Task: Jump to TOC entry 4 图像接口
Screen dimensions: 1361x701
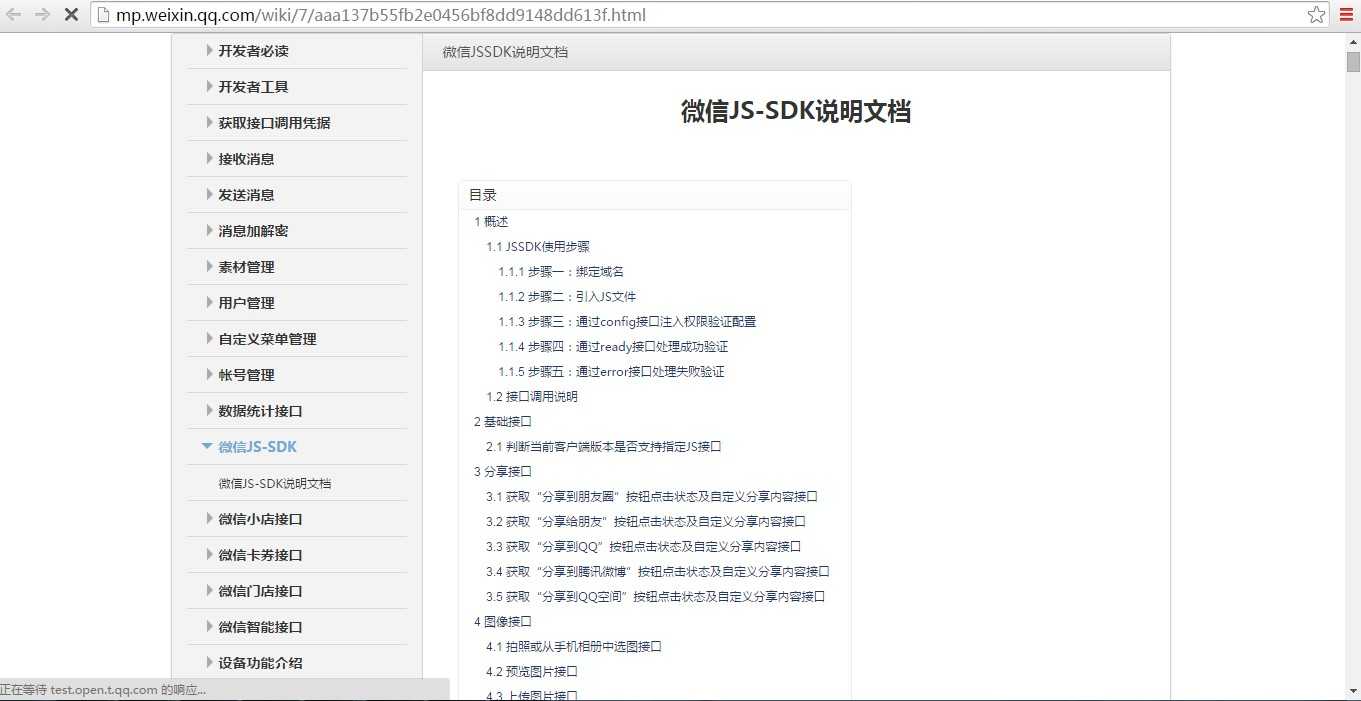Action: 503,622
